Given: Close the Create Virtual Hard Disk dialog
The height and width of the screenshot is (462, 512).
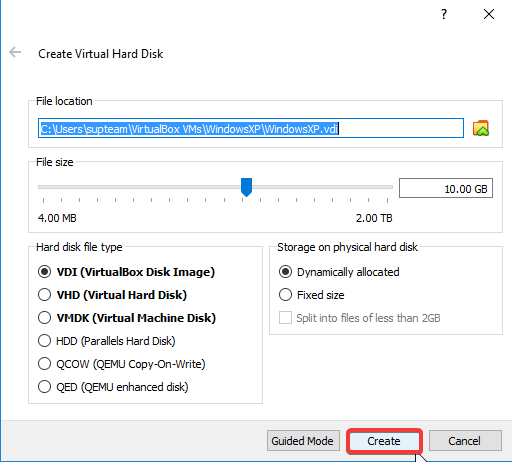Looking at the screenshot, I should pos(489,14).
